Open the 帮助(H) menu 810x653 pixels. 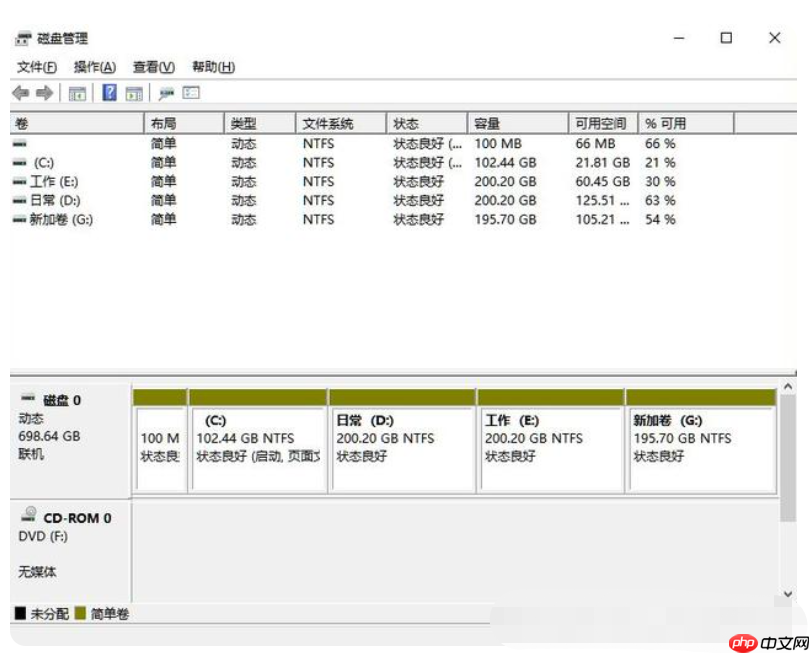(213, 67)
